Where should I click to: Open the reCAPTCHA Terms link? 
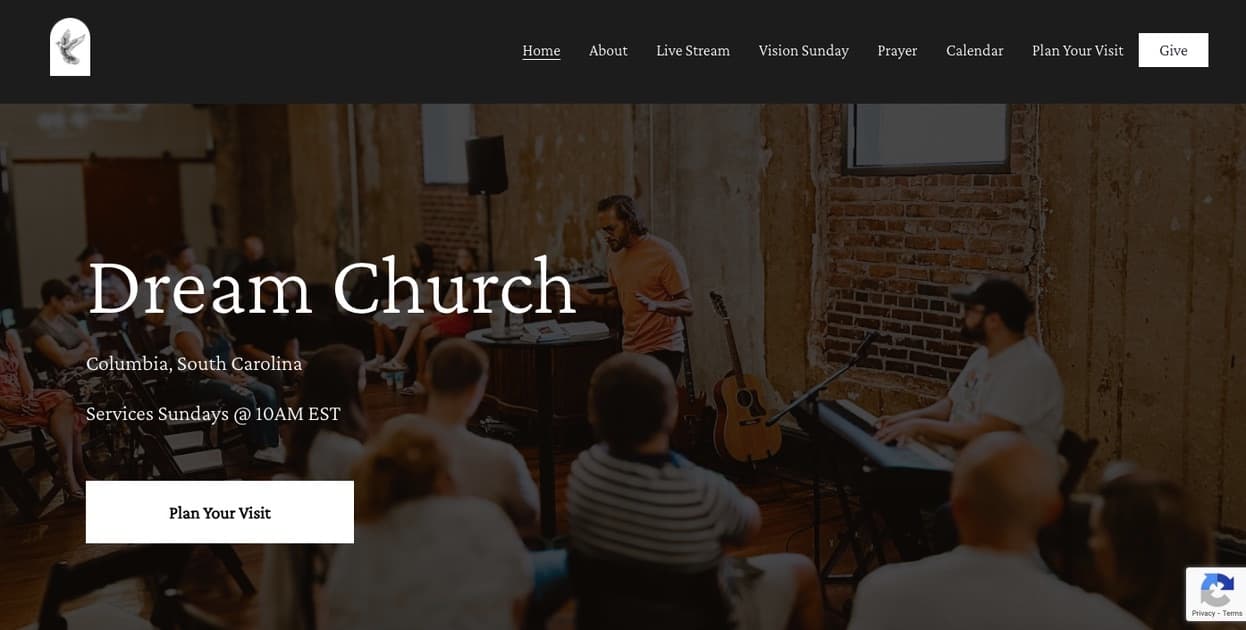click(x=1232, y=613)
